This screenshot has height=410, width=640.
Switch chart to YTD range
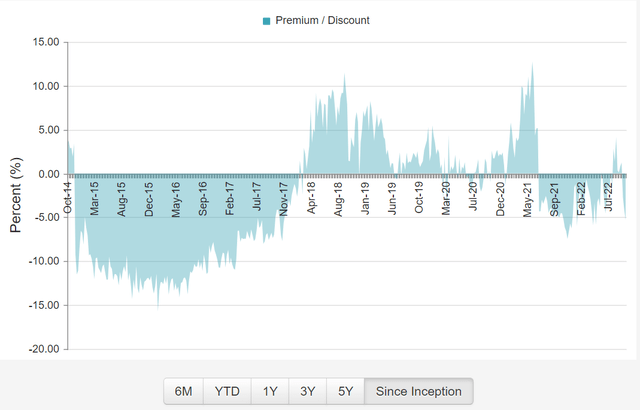tap(227, 392)
